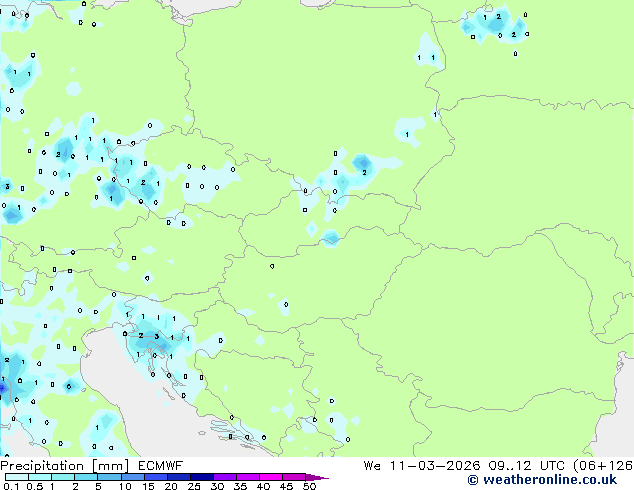Pick the 15–20 mm legend swatch
The height and width of the screenshot is (490, 634).
(x=155, y=477)
